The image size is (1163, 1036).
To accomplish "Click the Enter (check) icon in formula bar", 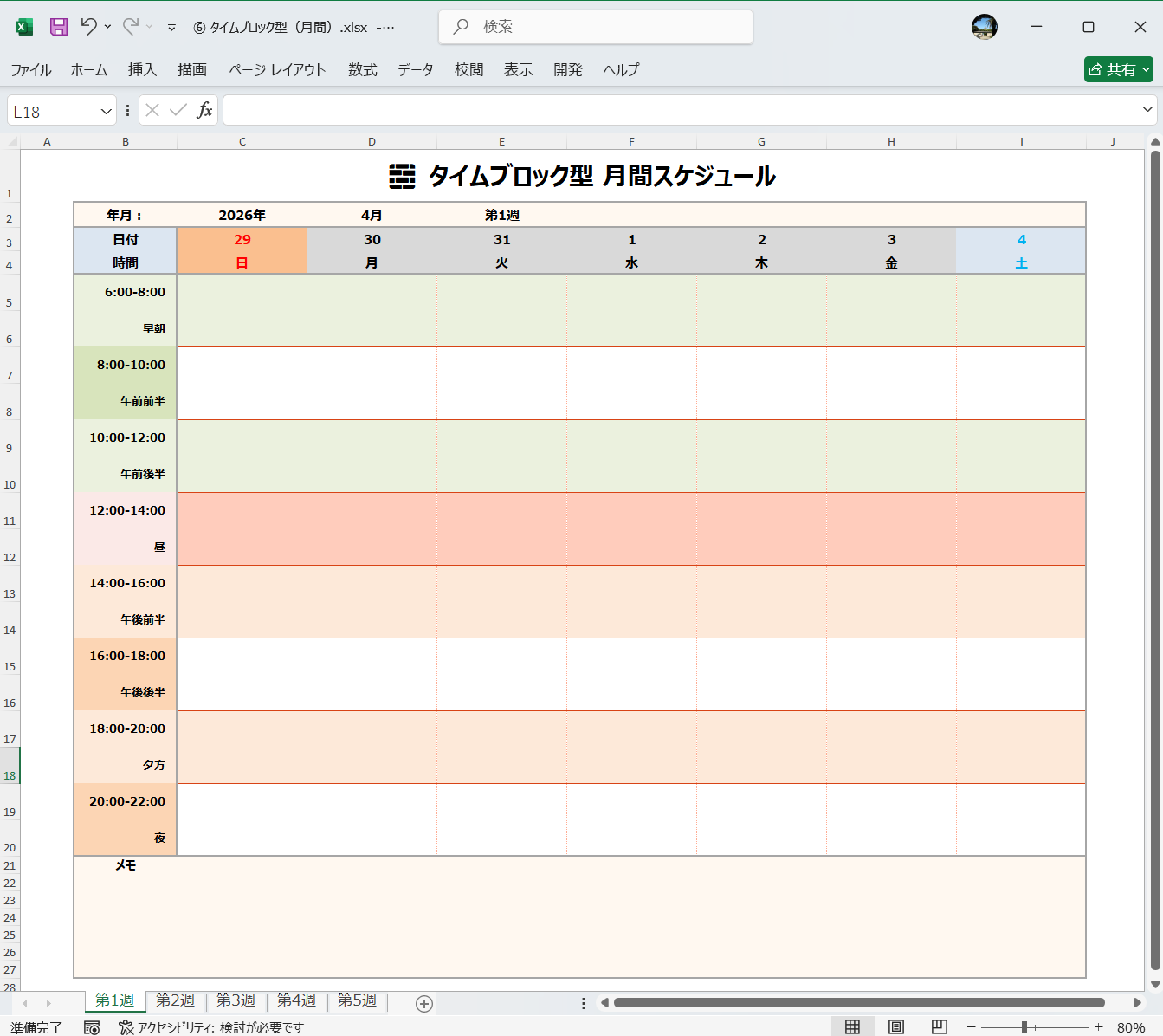I will pyautogui.click(x=178, y=110).
